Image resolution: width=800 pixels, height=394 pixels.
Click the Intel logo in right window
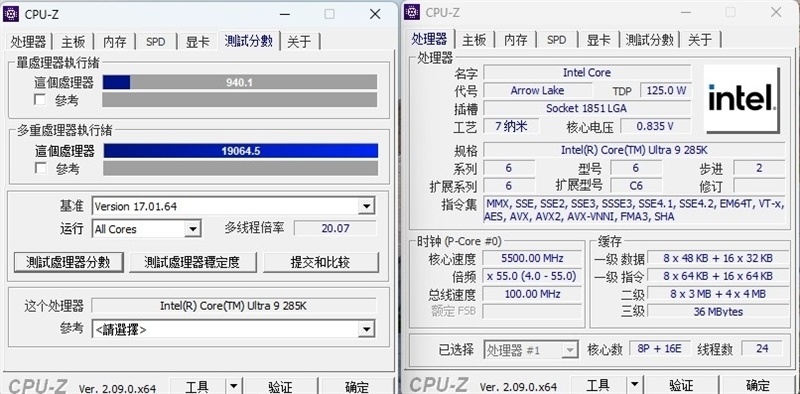742,98
